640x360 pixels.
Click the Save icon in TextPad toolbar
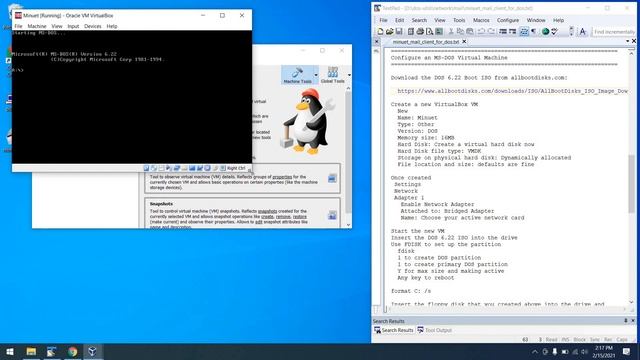(x=399, y=31)
